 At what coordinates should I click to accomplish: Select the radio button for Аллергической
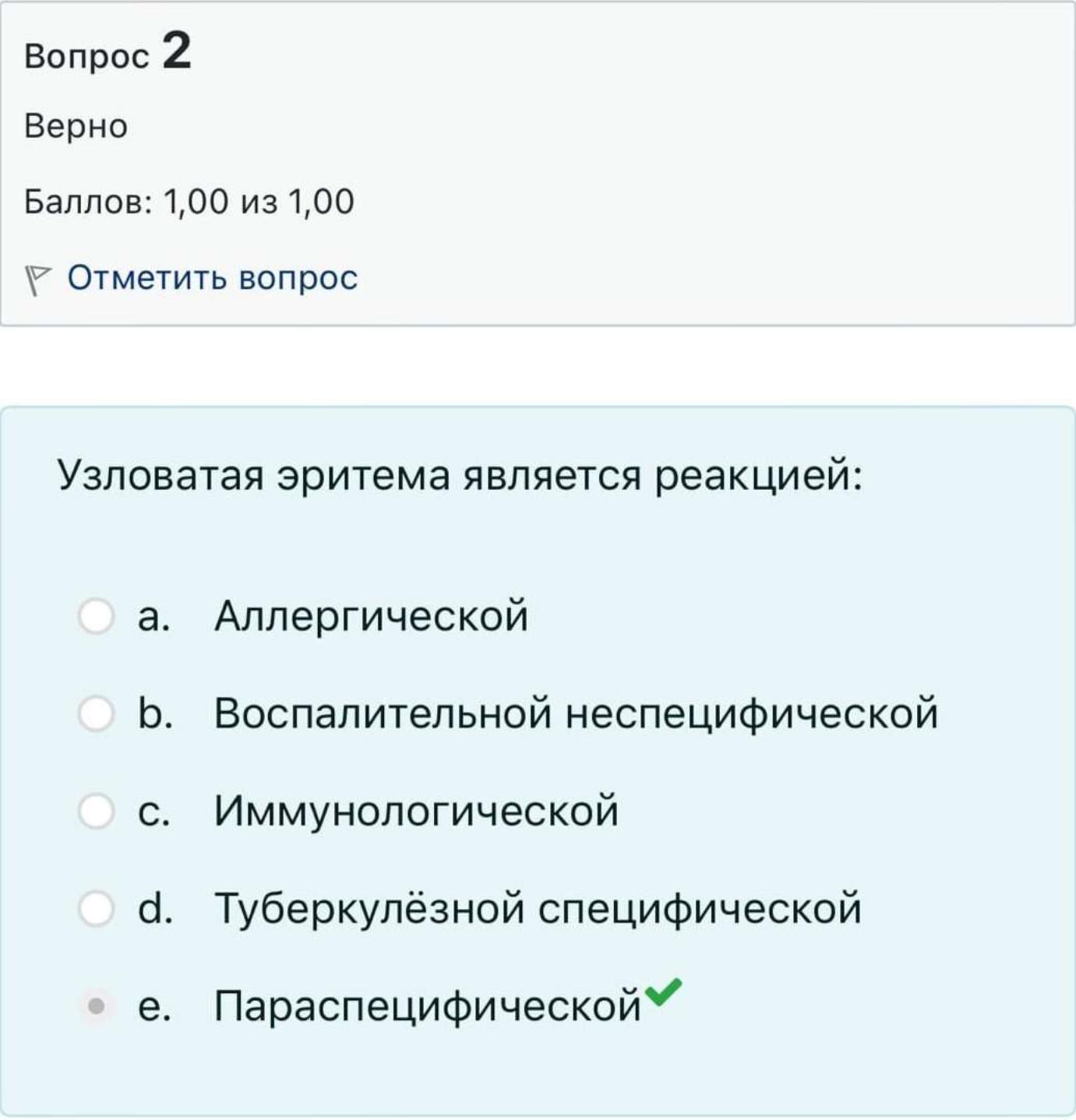click(x=97, y=616)
